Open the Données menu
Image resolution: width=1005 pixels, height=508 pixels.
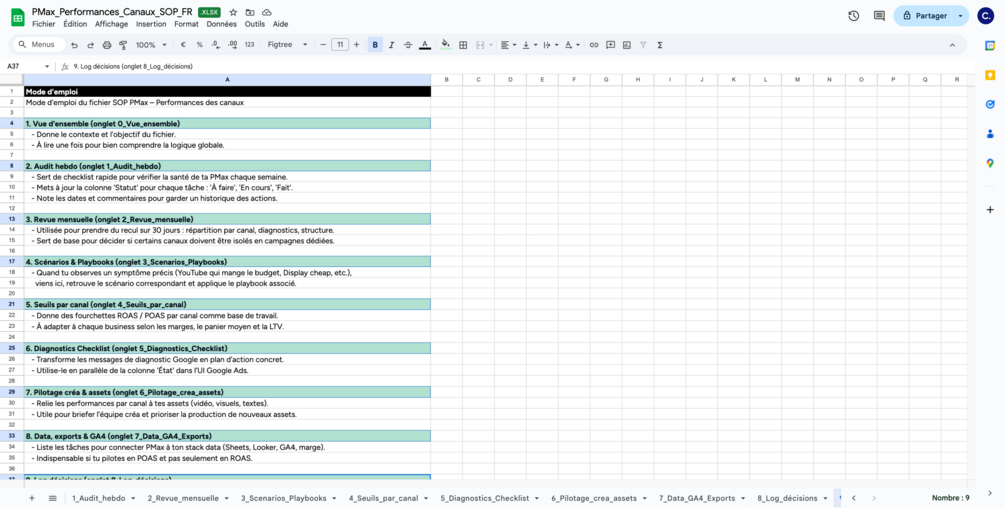pos(221,24)
